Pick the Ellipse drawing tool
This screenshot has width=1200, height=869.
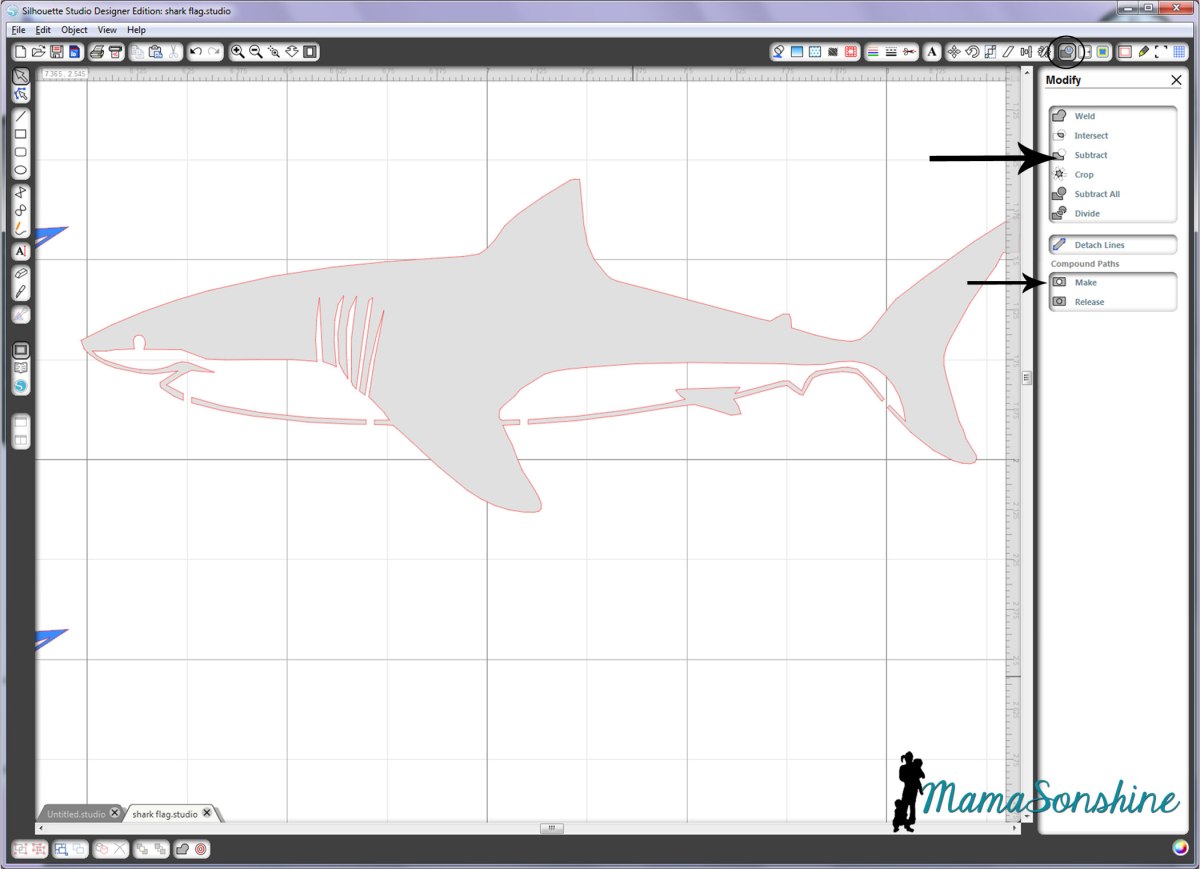(x=20, y=171)
